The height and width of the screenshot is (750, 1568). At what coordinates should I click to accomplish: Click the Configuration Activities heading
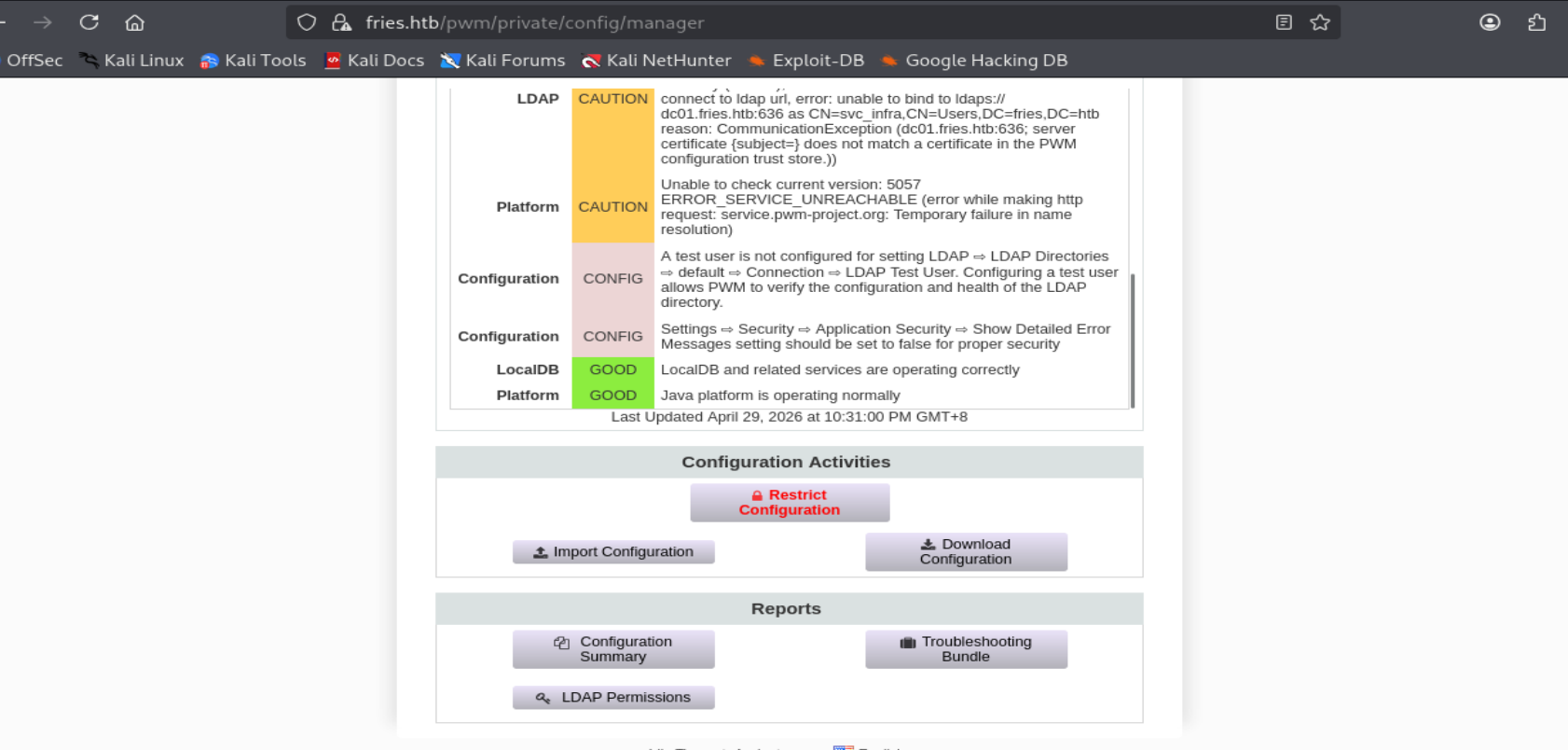[786, 463]
